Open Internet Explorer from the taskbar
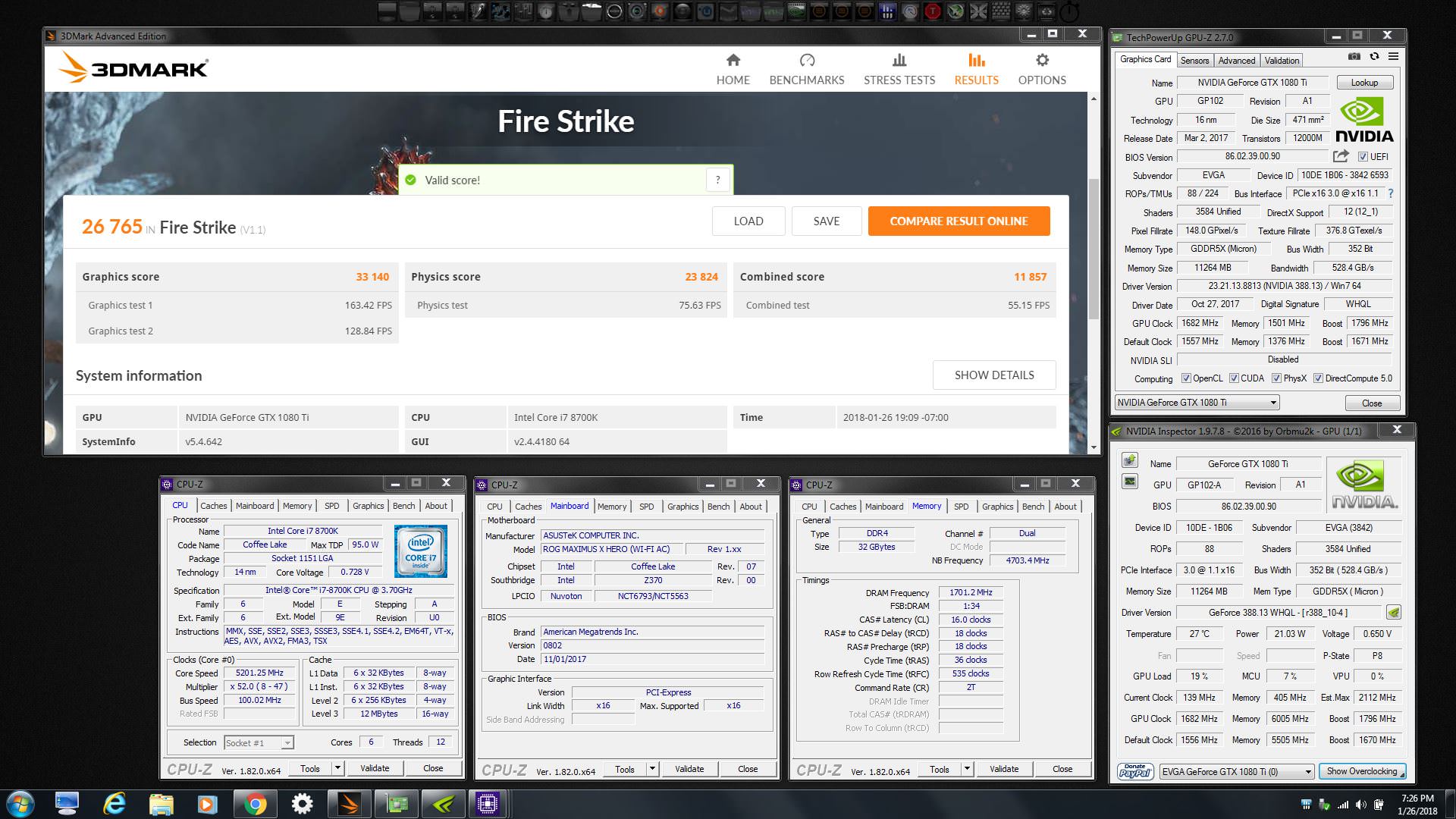The image size is (1456, 819). pos(115,804)
